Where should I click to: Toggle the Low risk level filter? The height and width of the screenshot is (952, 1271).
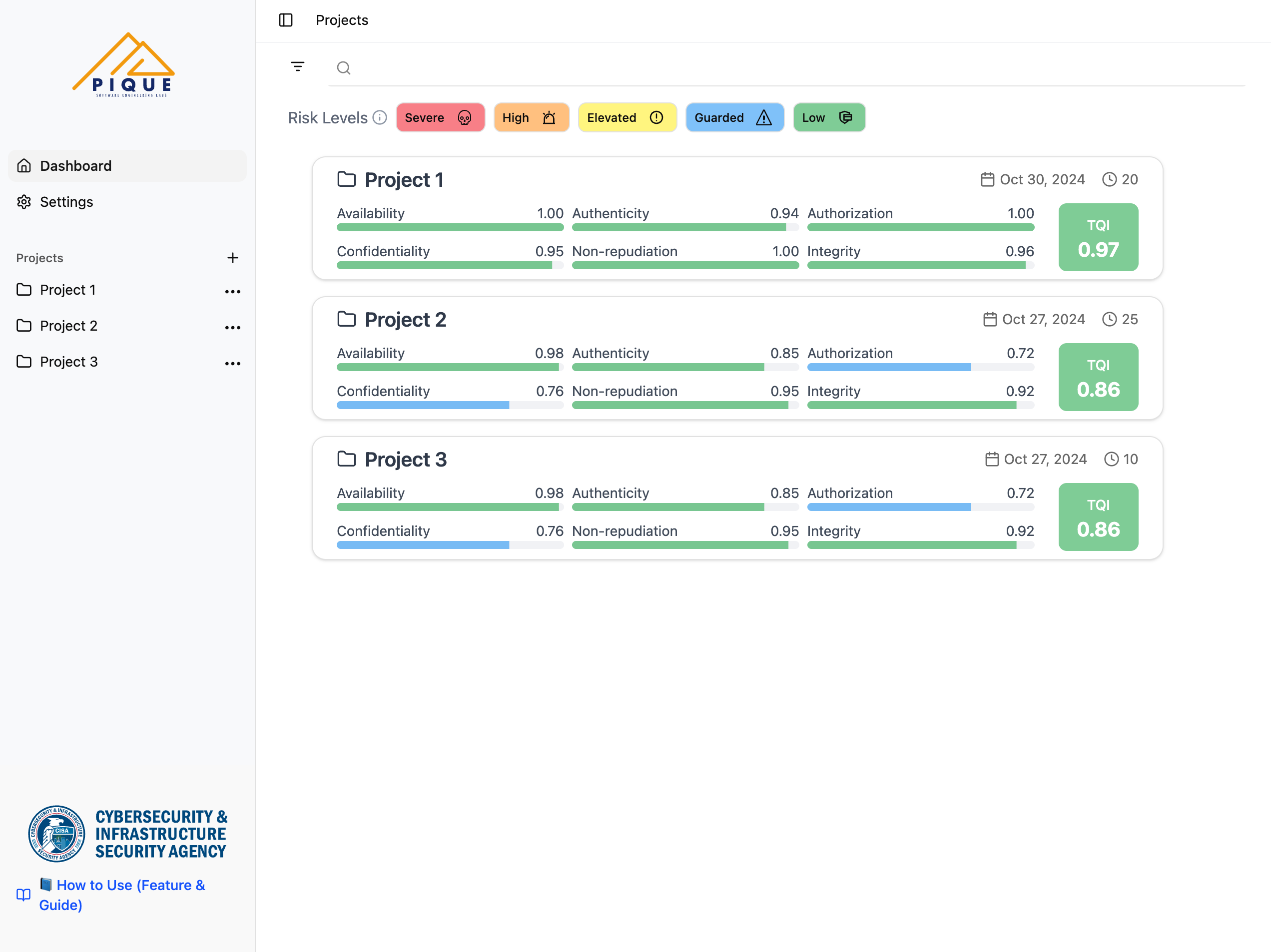(x=828, y=117)
